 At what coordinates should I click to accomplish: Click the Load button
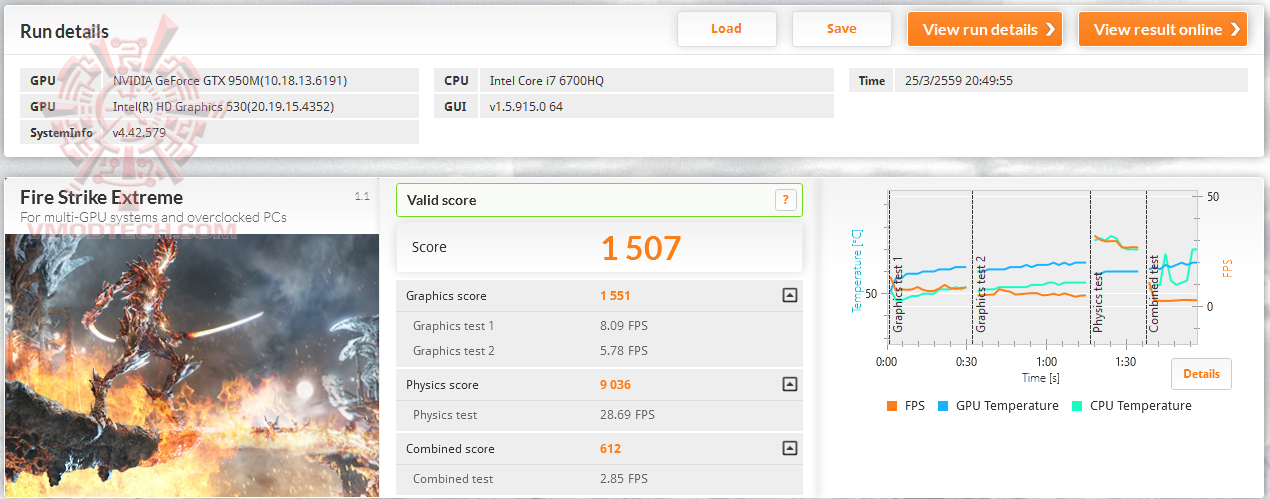[x=726, y=29]
